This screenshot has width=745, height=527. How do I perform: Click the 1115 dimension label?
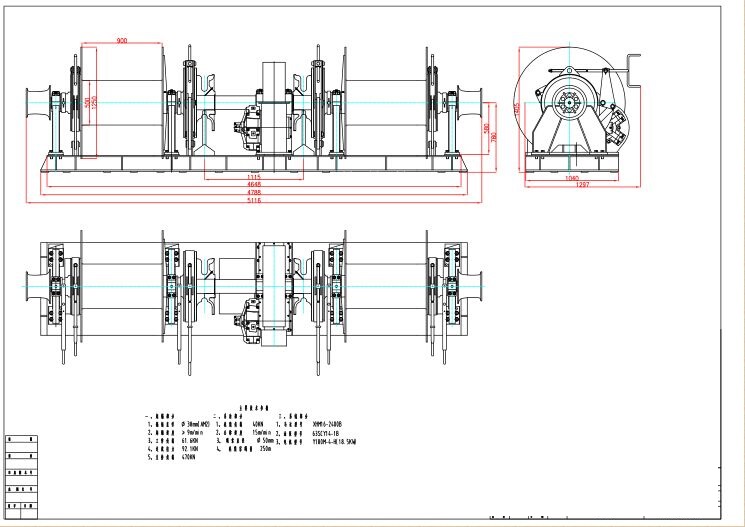coord(254,177)
